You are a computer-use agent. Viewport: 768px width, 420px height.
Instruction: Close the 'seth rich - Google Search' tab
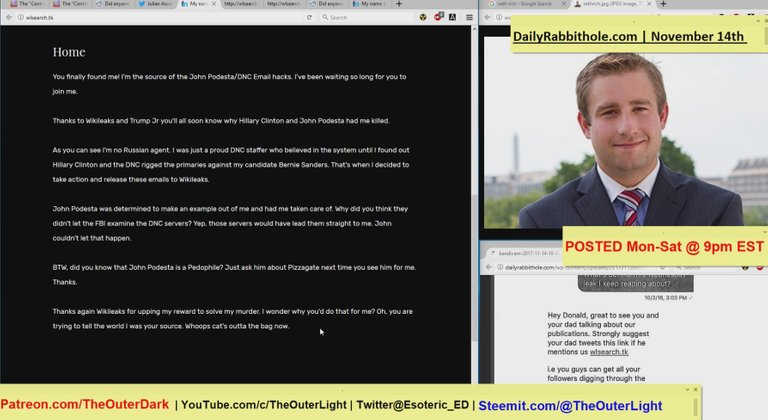click(564, 4)
